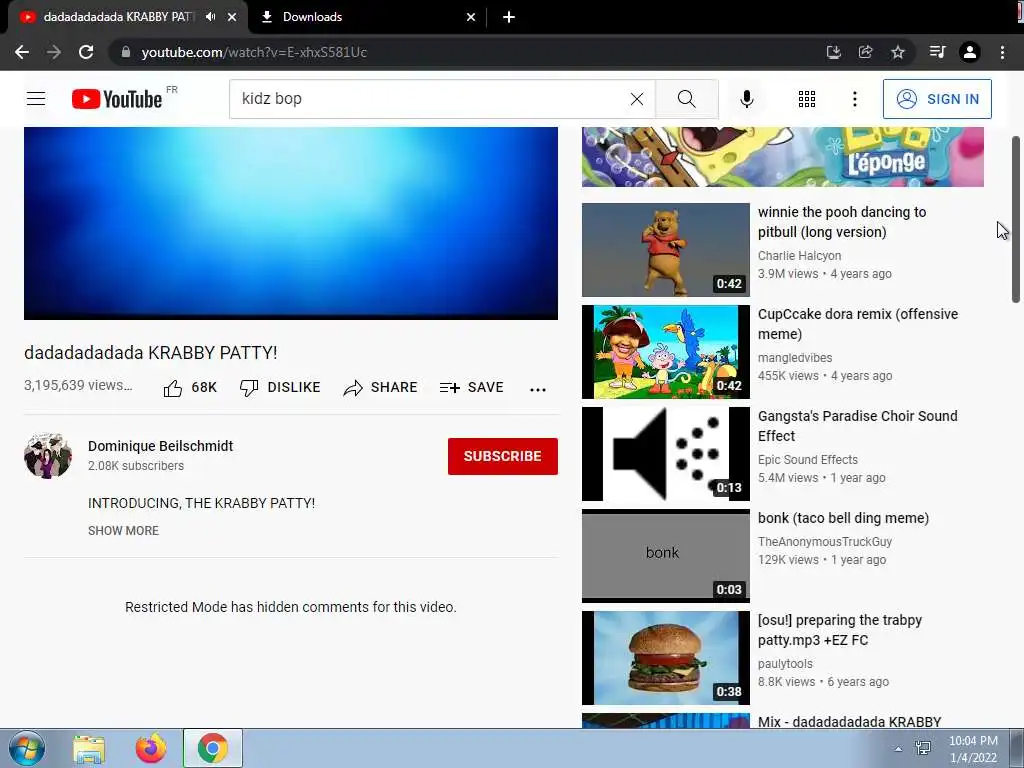
Task: Mute tab audio speaker icon
Action: click(210, 17)
